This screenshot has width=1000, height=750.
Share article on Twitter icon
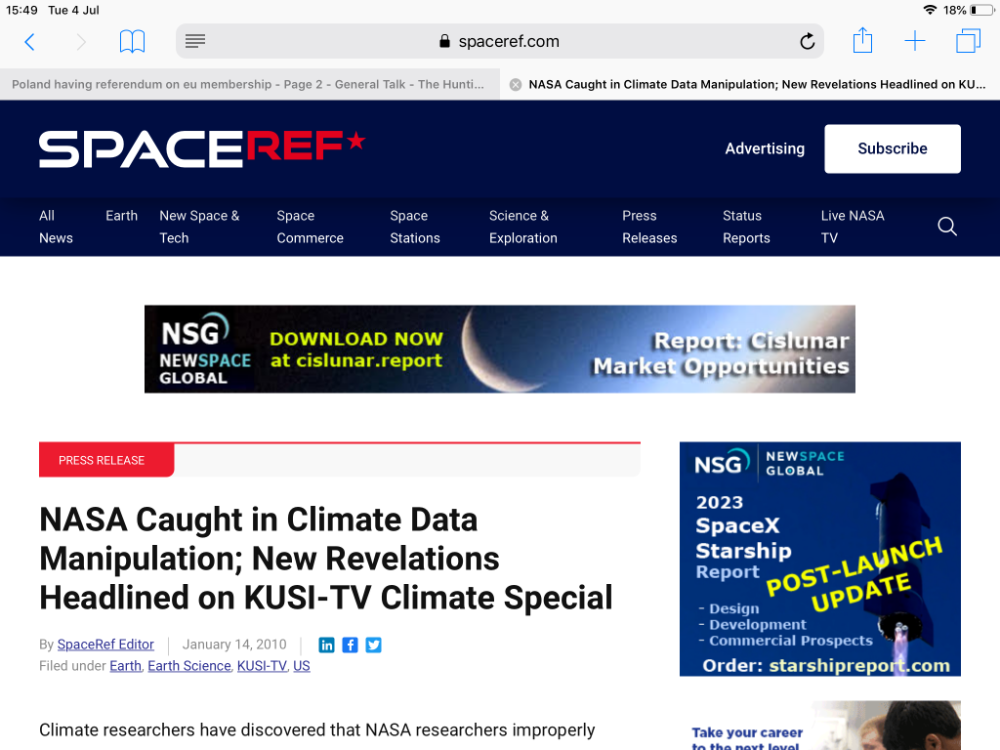[x=374, y=645]
